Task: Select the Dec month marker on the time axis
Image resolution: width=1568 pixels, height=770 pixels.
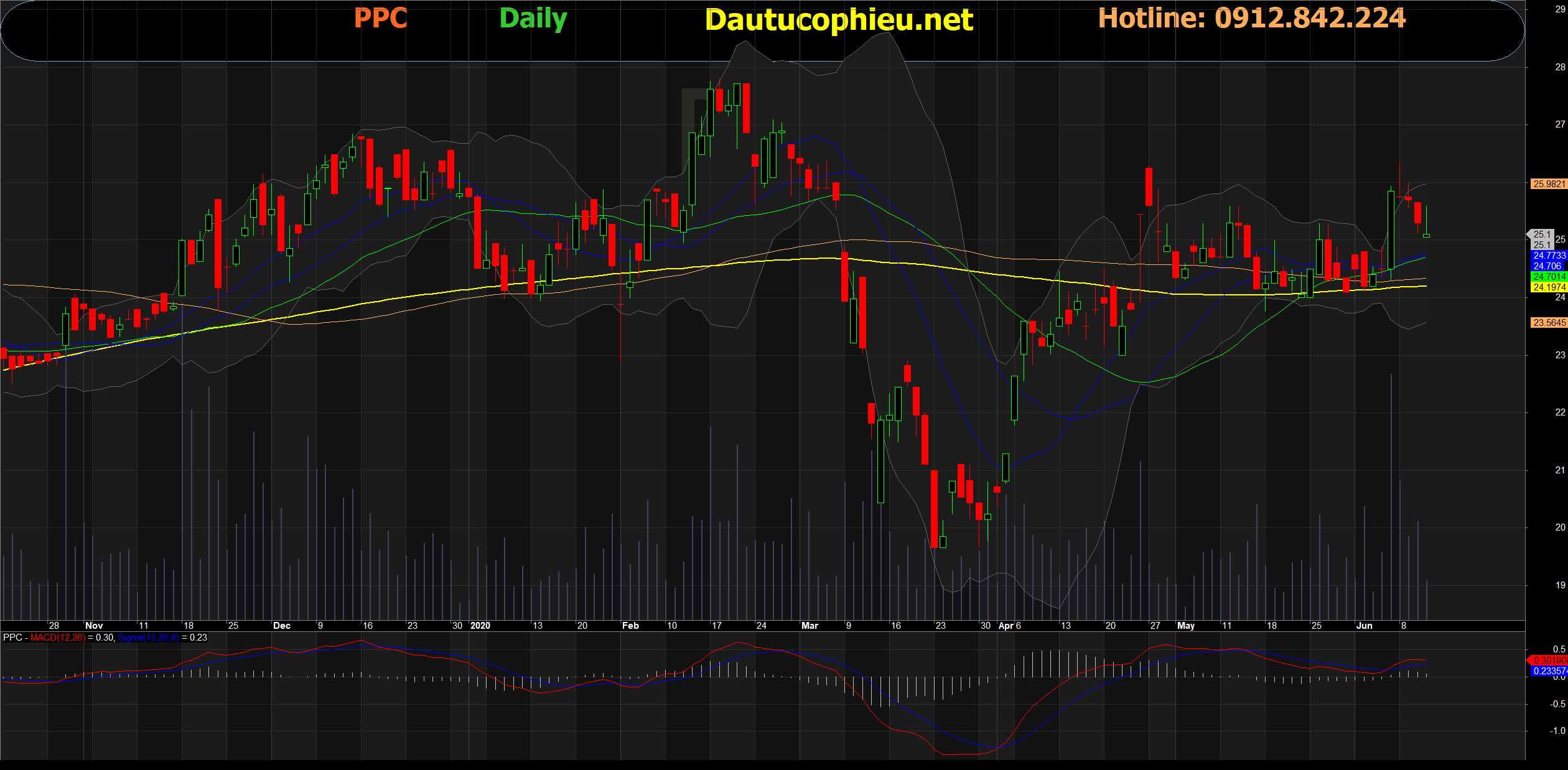Action: click(x=281, y=626)
